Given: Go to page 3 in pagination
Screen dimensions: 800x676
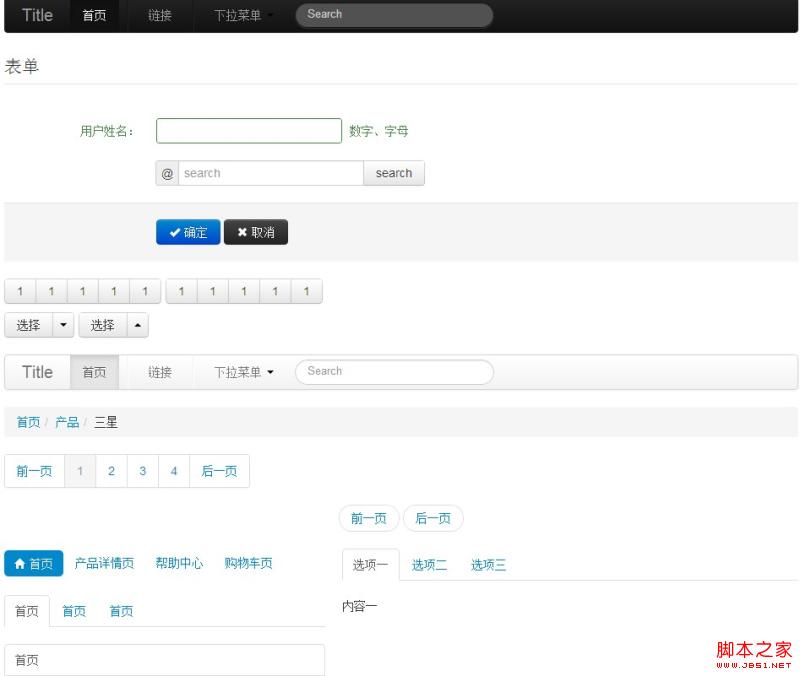Looking at the screenshot, I should 143,471.
